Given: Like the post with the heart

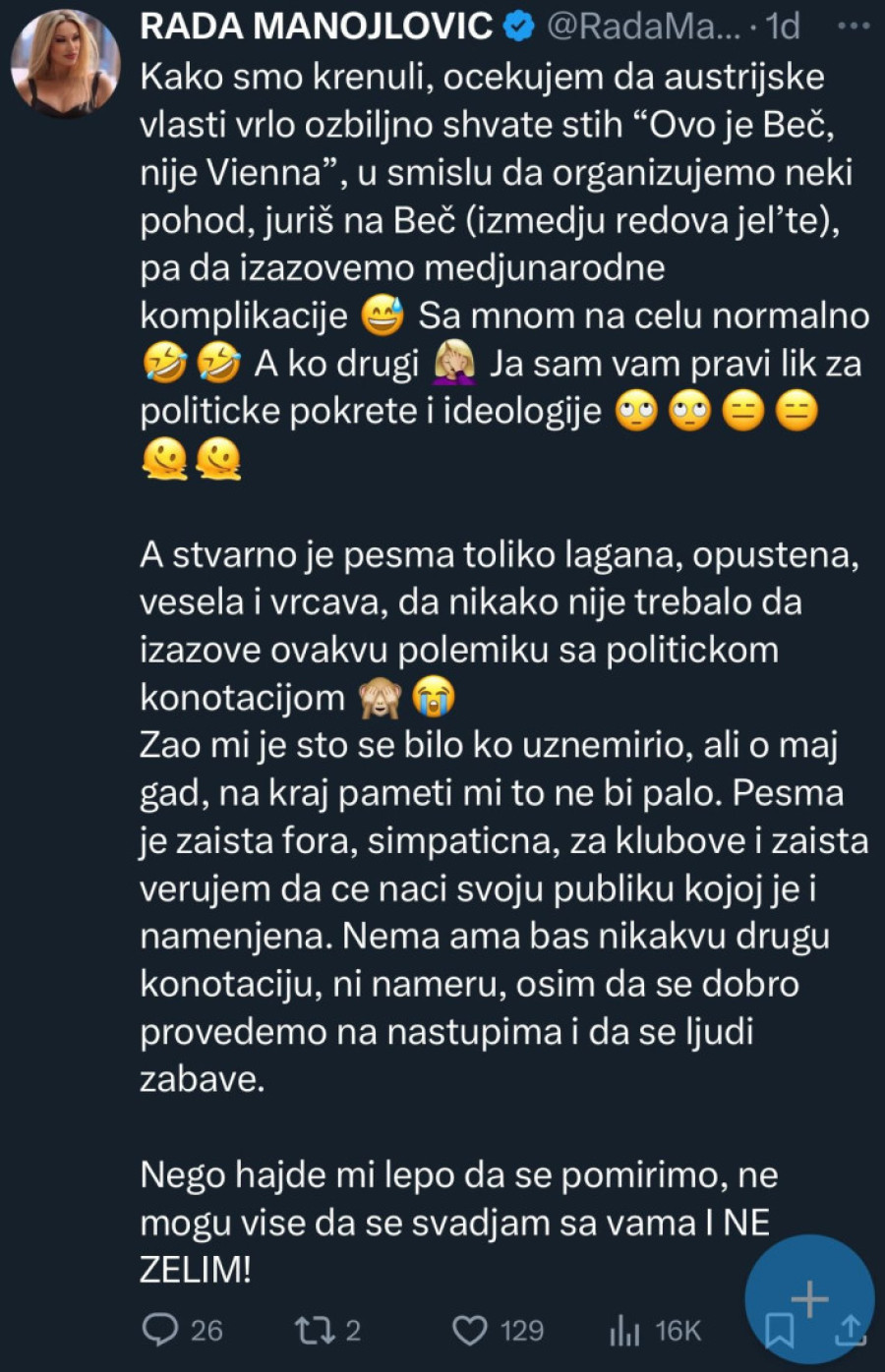Looking at the screenshot, I should (469, 1330).
